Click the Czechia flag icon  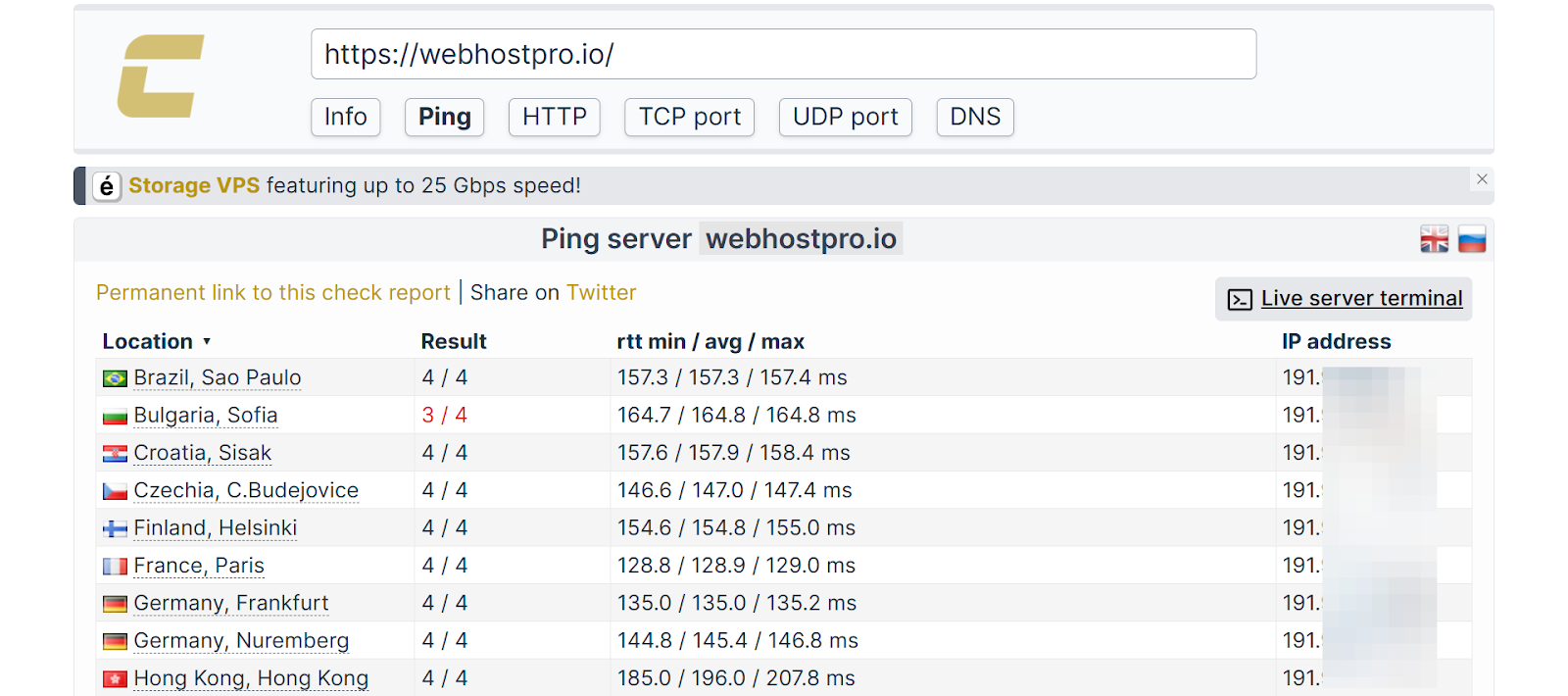pos(115,491)
